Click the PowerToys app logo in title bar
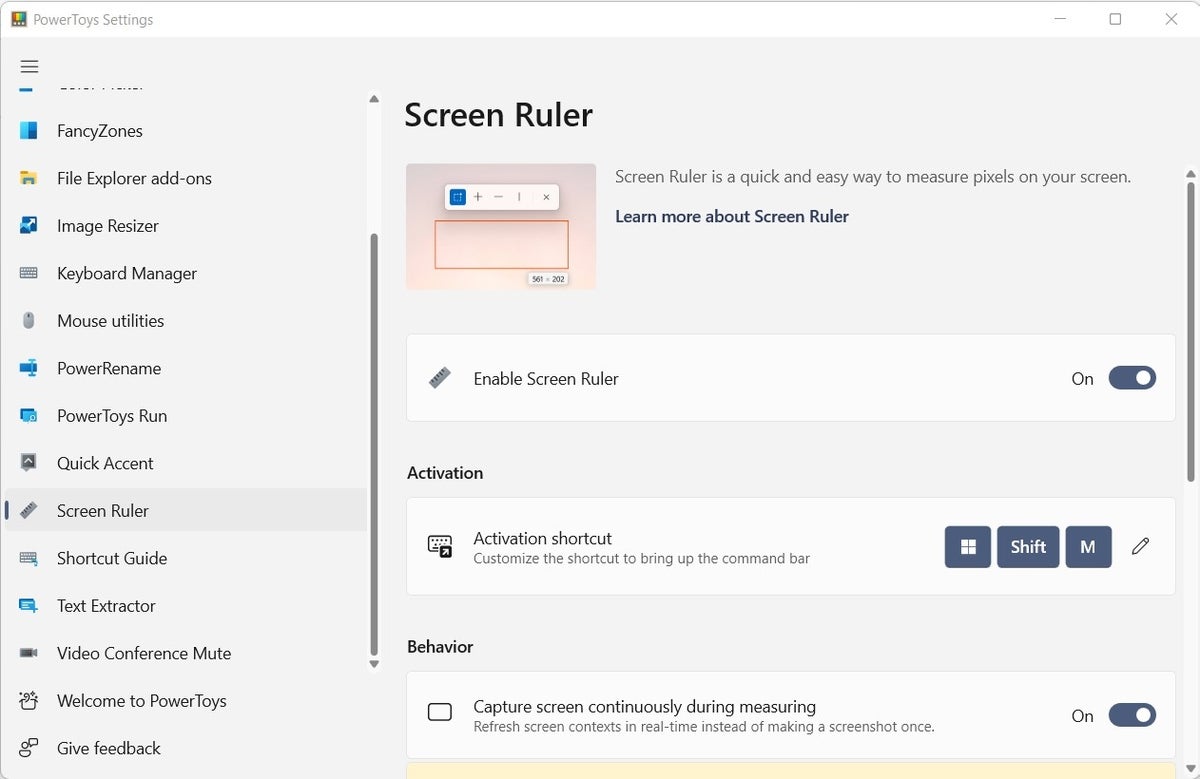 click(19, 19)
